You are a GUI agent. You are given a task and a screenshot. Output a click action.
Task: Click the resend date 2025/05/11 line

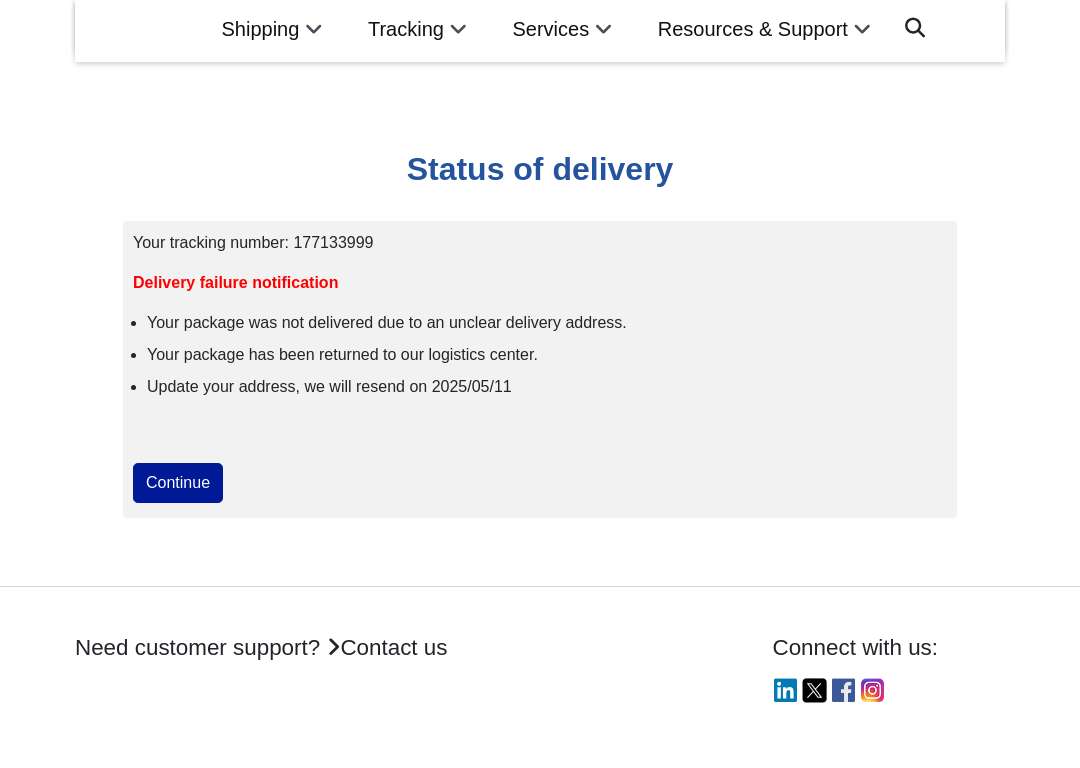click(329, 386)
